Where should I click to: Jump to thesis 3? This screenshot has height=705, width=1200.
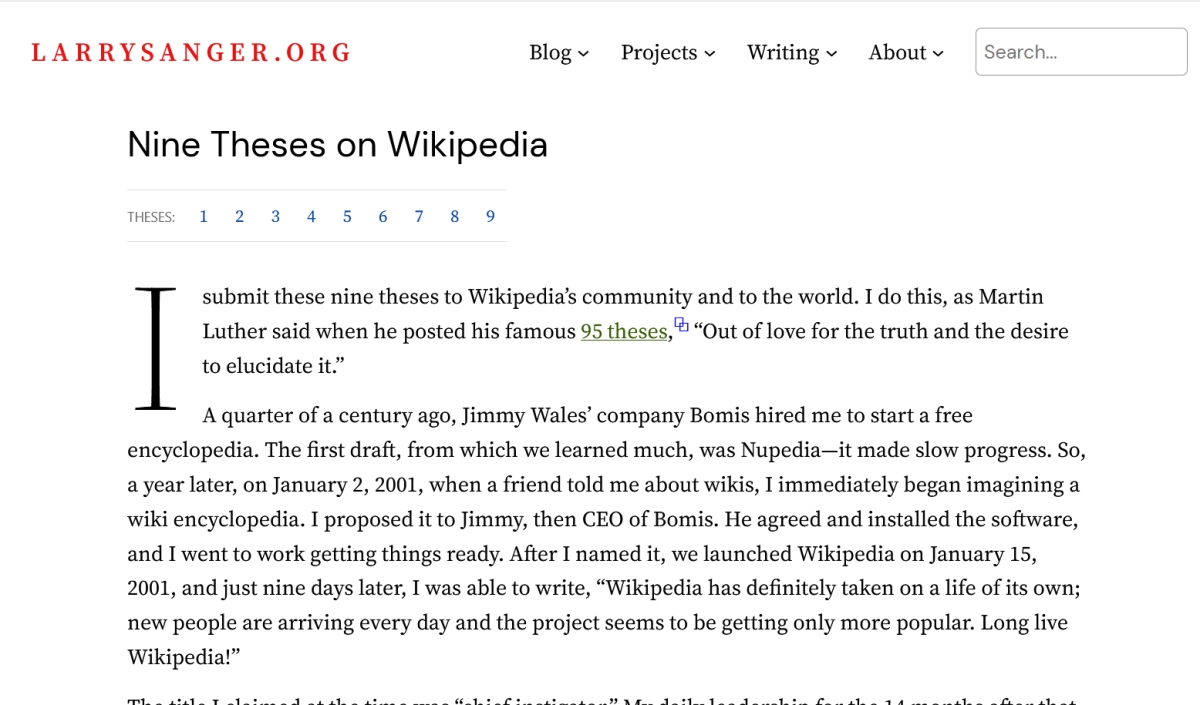click(x=275, y=216)
